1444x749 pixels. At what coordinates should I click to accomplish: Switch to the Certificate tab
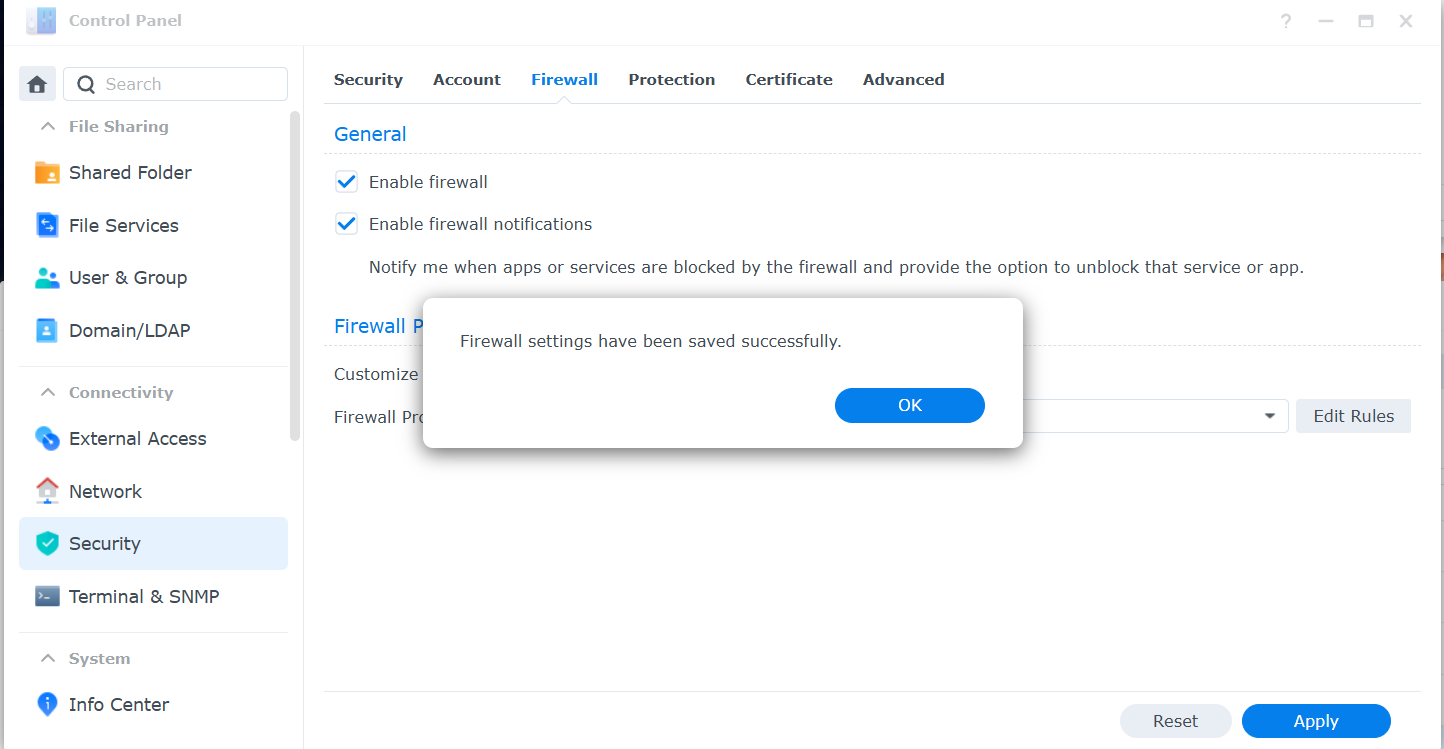click(789, 80)
